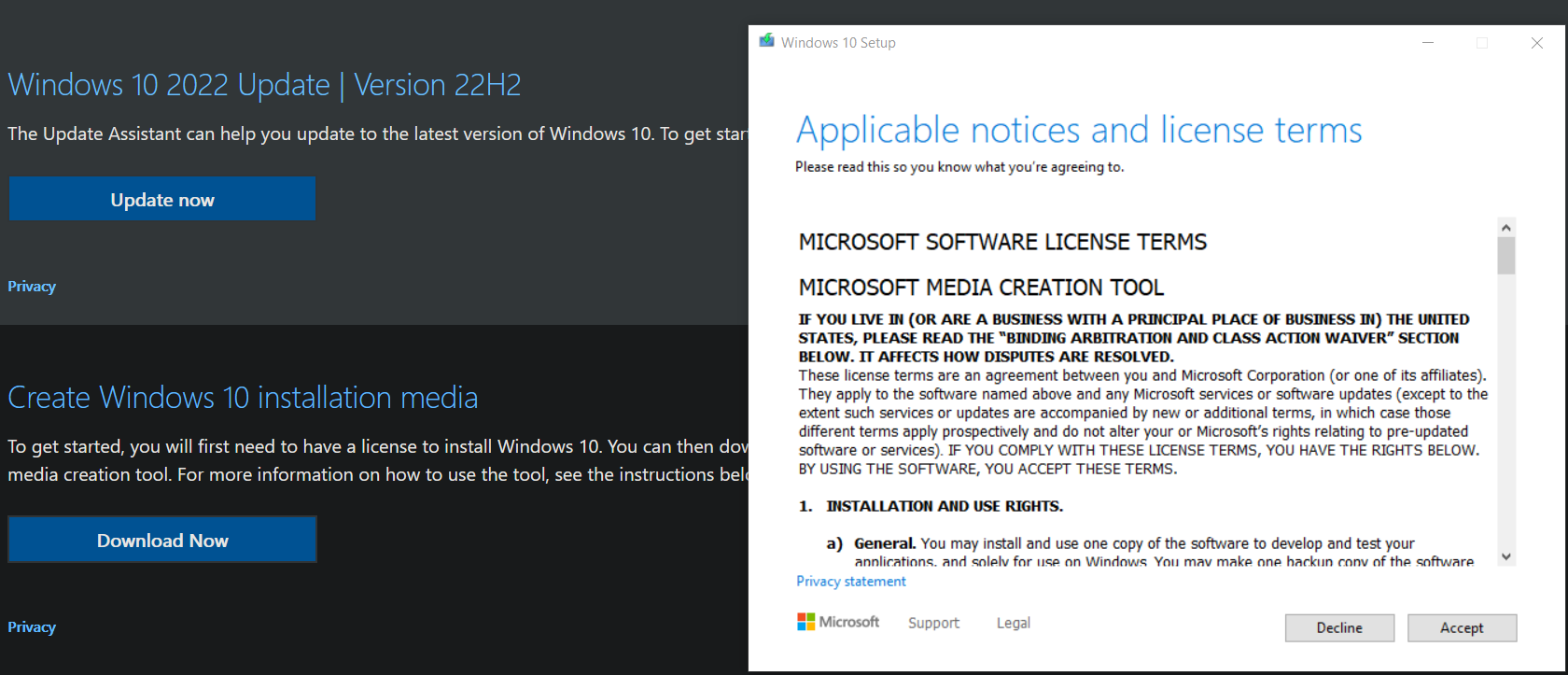Click the 'Applicable notices and license terms' title

1079,131
